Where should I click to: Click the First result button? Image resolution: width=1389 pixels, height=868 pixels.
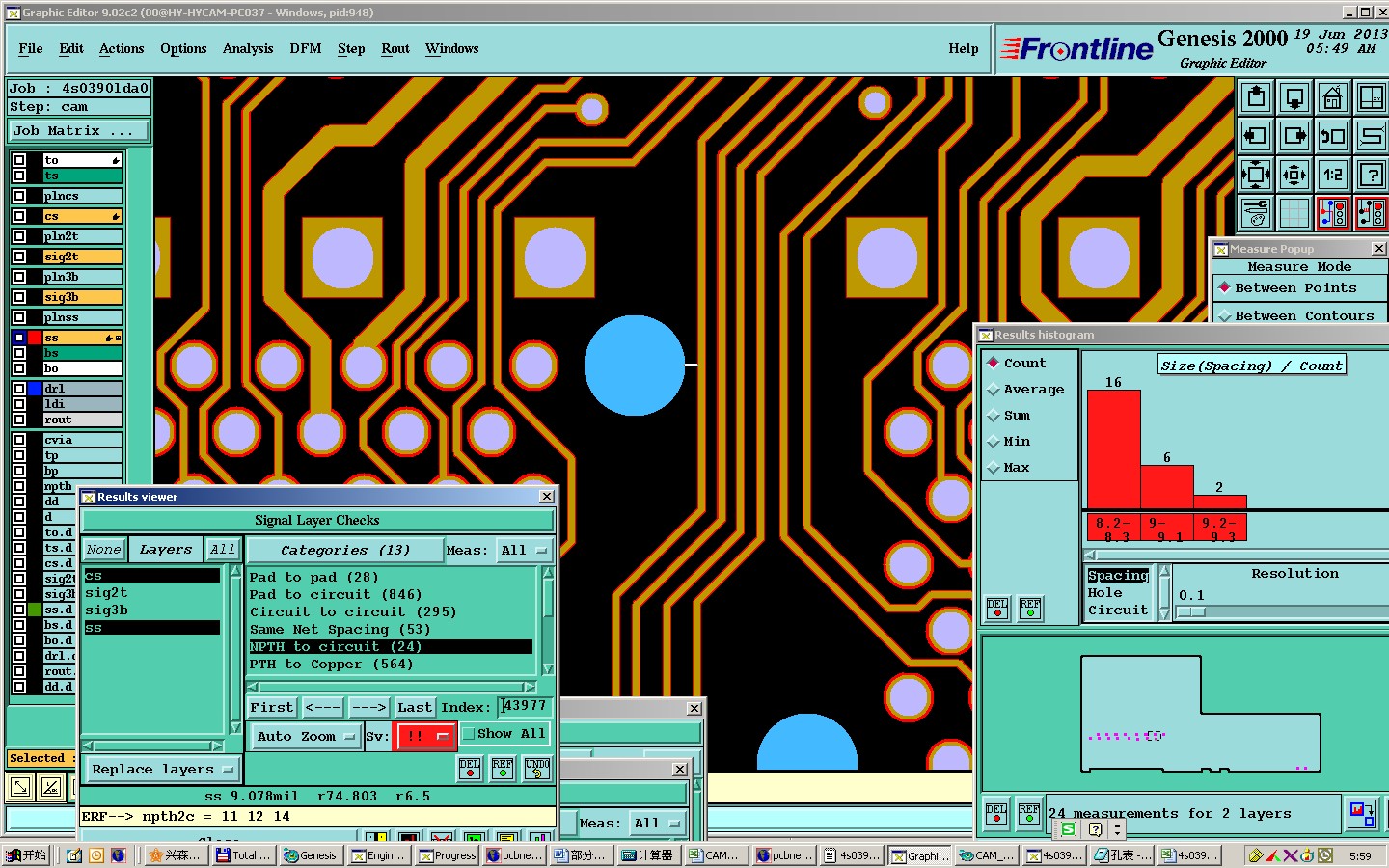(272, 707)
